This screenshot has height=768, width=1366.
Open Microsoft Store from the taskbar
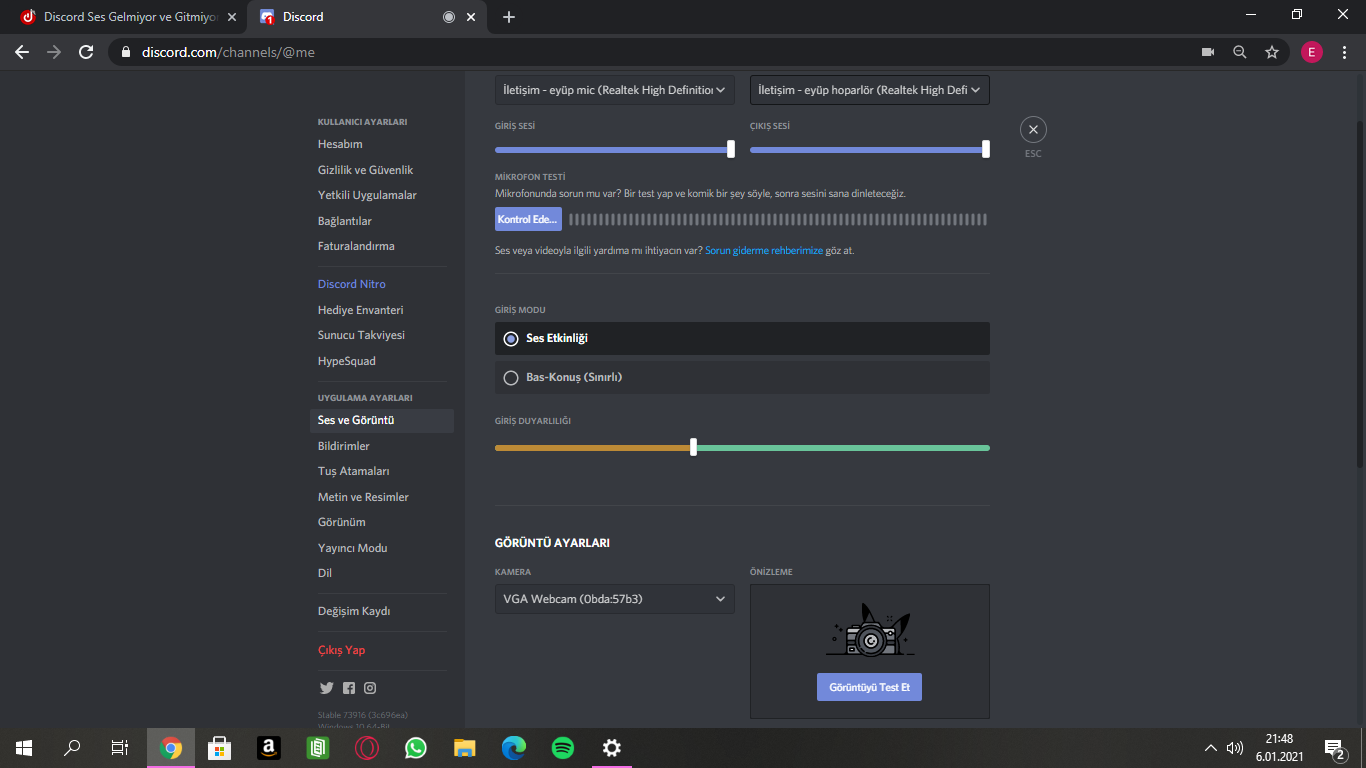[x=220, y=748]
